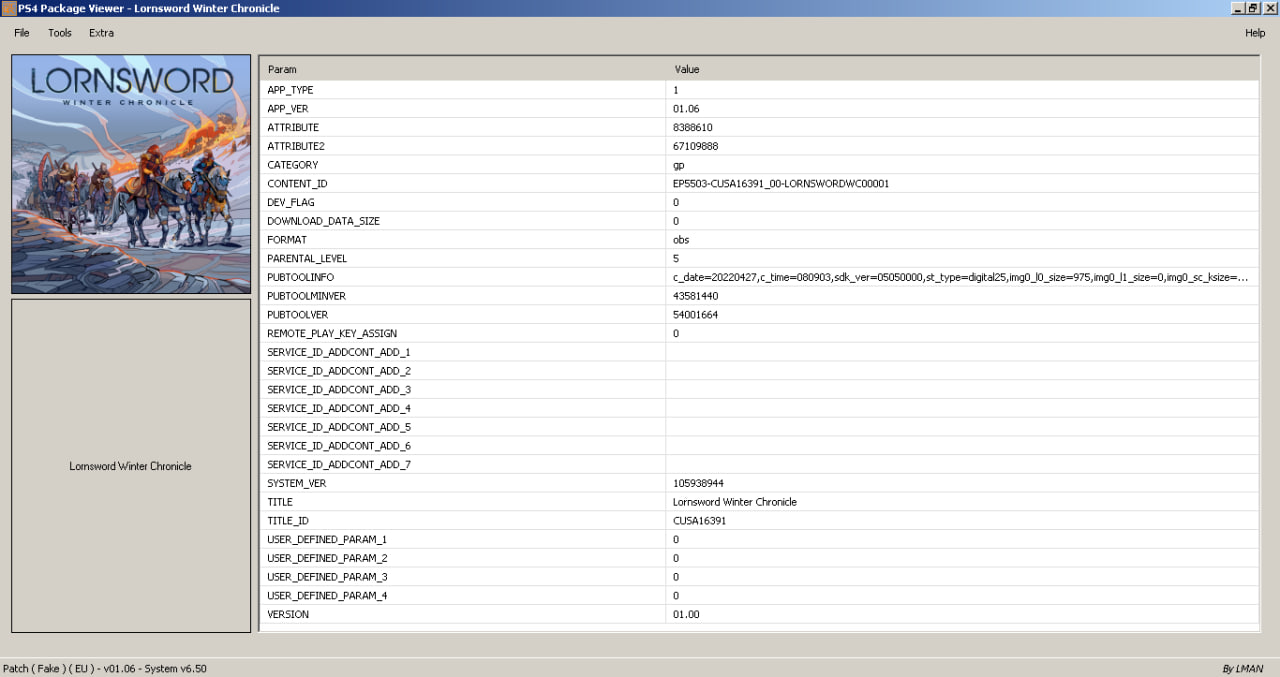Viewport: 1280px width, 677px height.
Task: Click the SERVICE_ID_ADDCONT_ADD_2 row
Action: point(759,371)
